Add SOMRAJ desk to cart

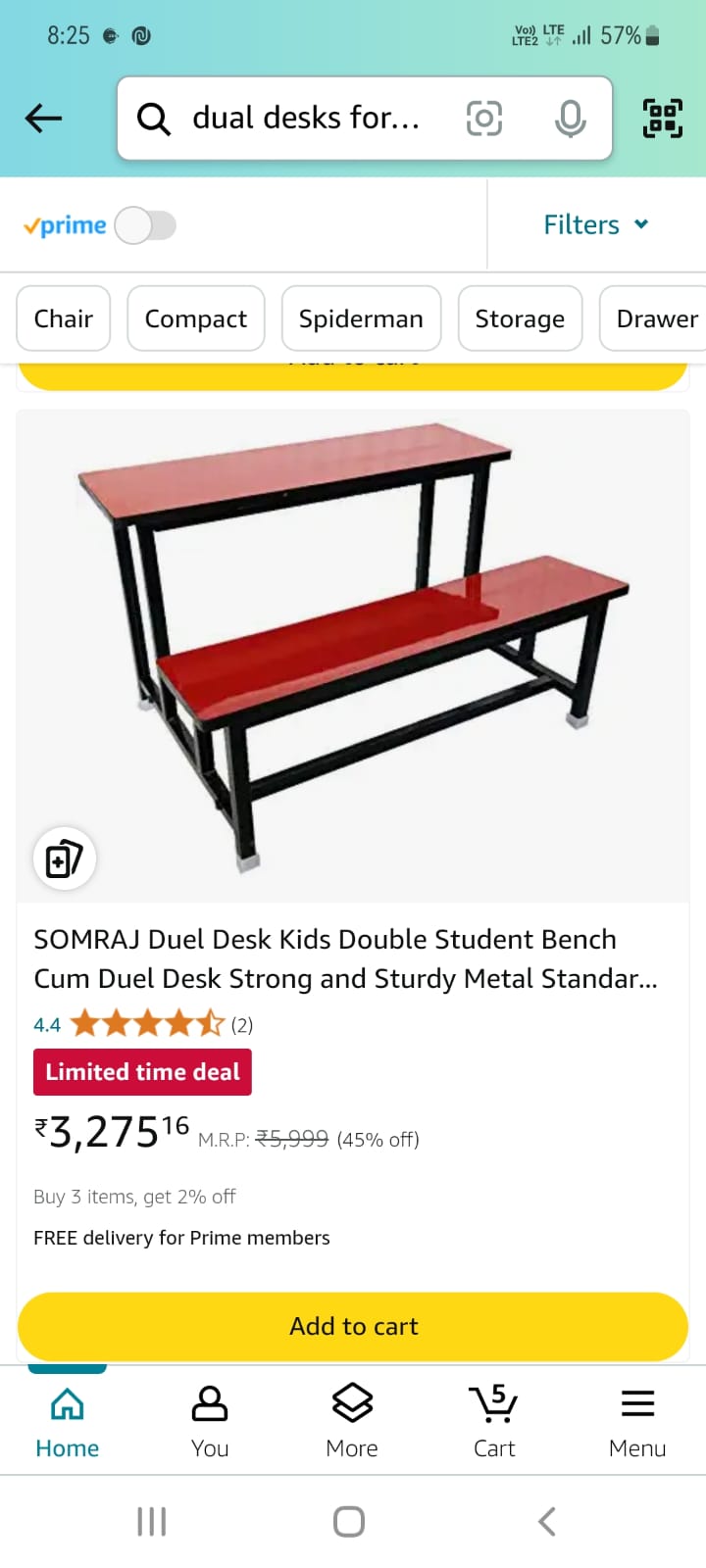[353, 1326]
